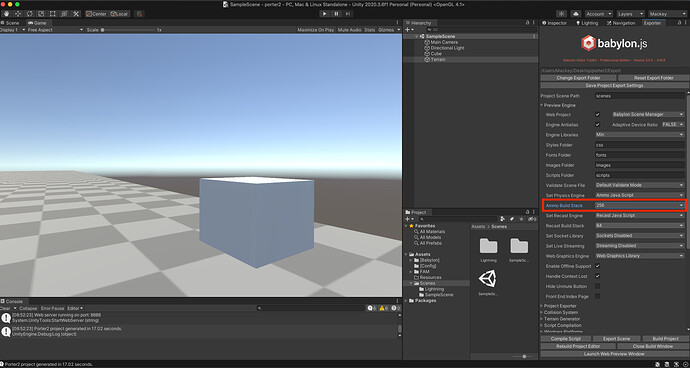Open the cloud services icon
690x368 pixels.
[x=577, y=14]
